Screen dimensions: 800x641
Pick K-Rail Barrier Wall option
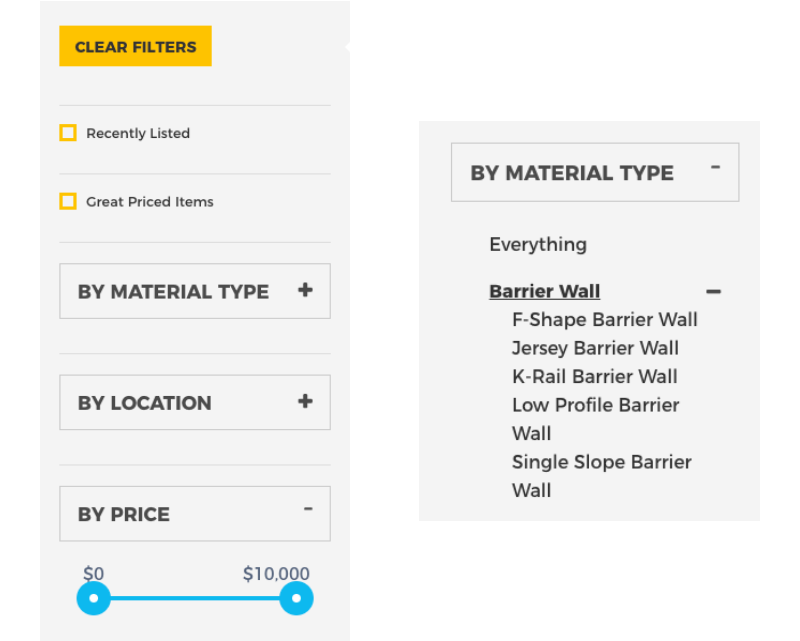pos(595,377)
